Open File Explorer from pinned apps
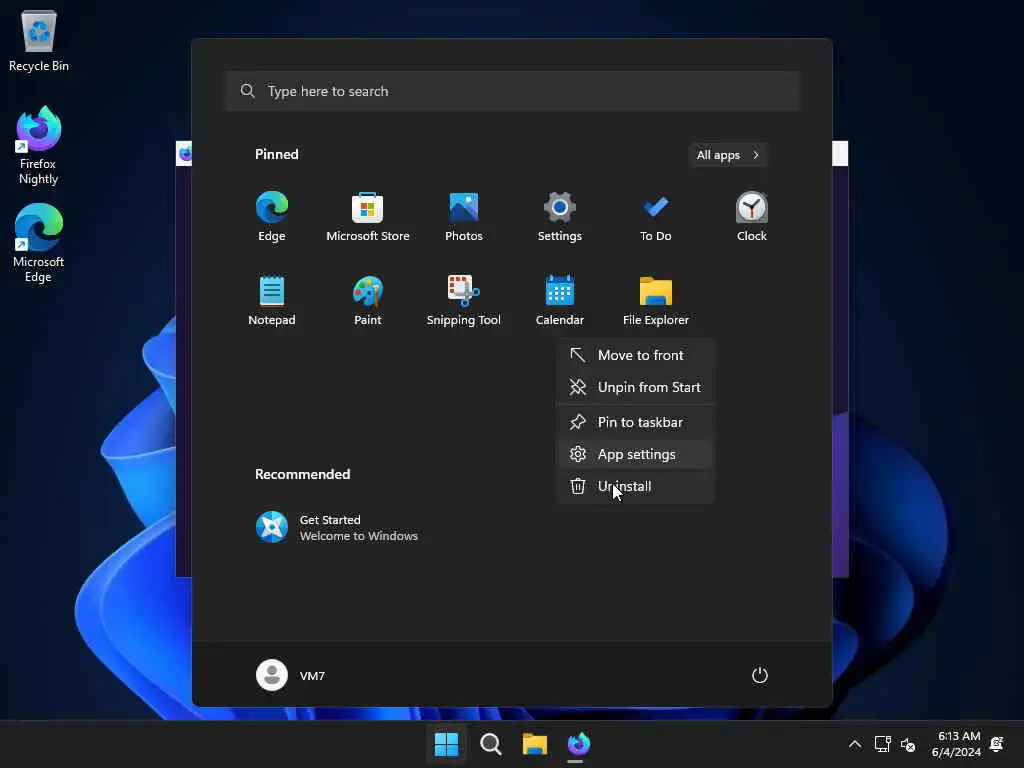The image size is (1024, 768). click(x=656, y=300)
